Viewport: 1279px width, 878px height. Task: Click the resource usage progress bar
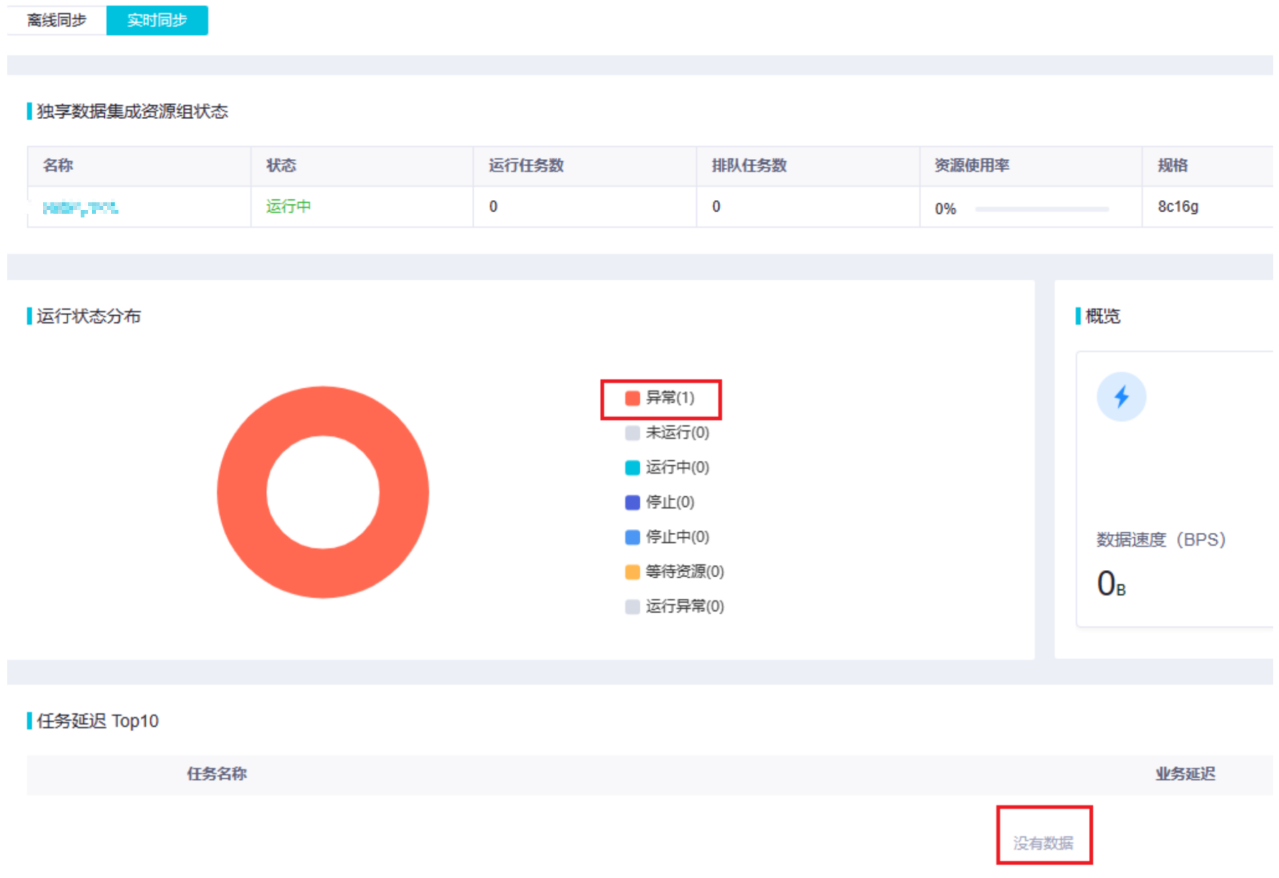click(1042, 209)
